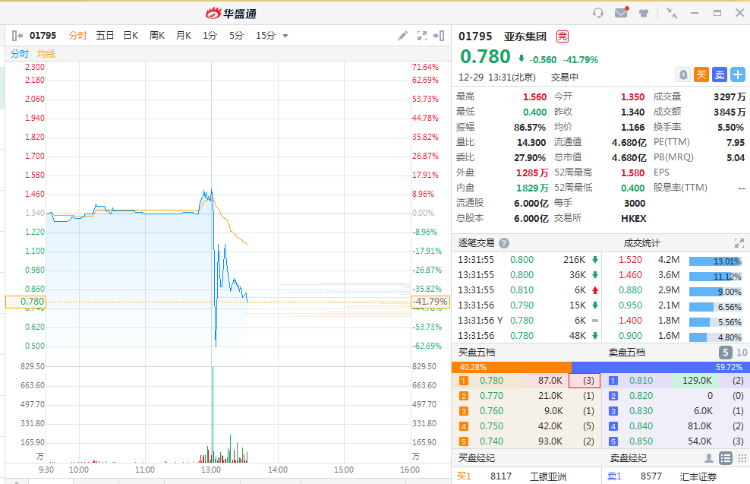Switch to 月K chart tab
This screenshot has width=750, height=484.
184,35
